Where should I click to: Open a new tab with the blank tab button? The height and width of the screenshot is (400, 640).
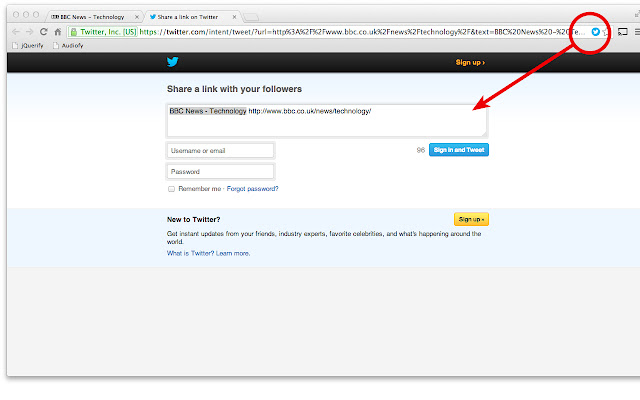[251, 17]
